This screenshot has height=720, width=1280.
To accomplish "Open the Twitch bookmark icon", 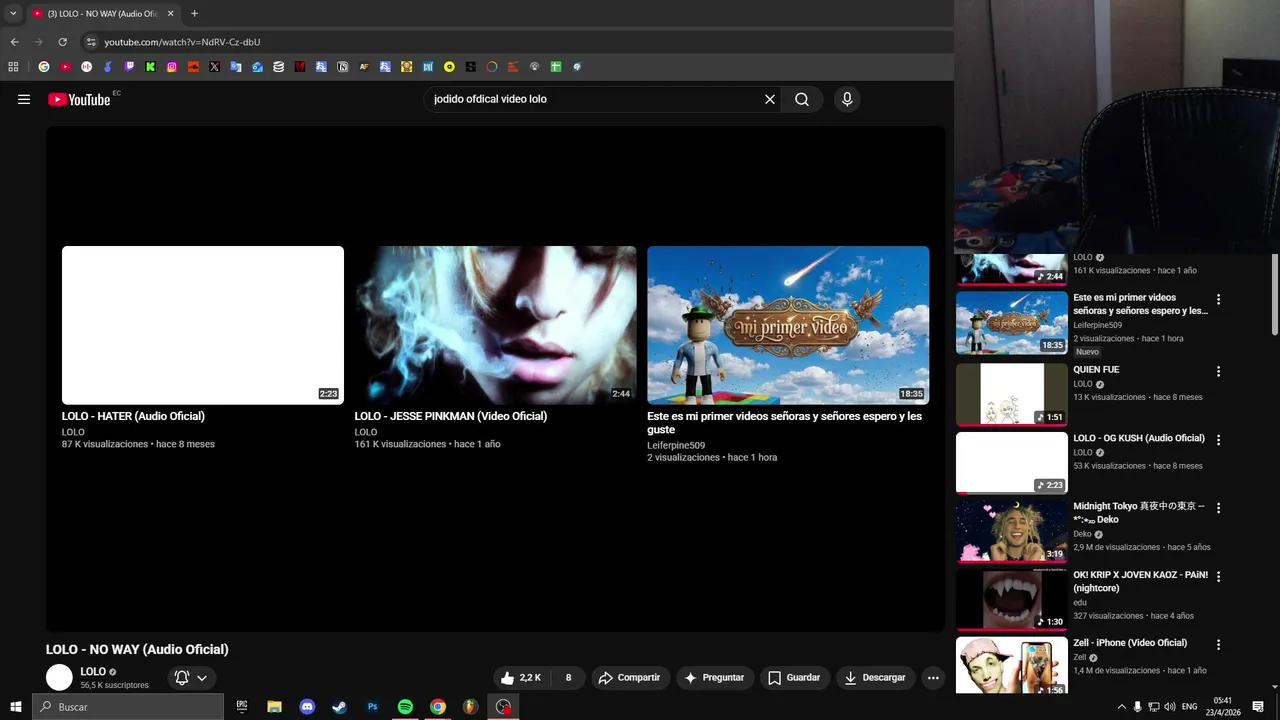I will tap(129, 67).
